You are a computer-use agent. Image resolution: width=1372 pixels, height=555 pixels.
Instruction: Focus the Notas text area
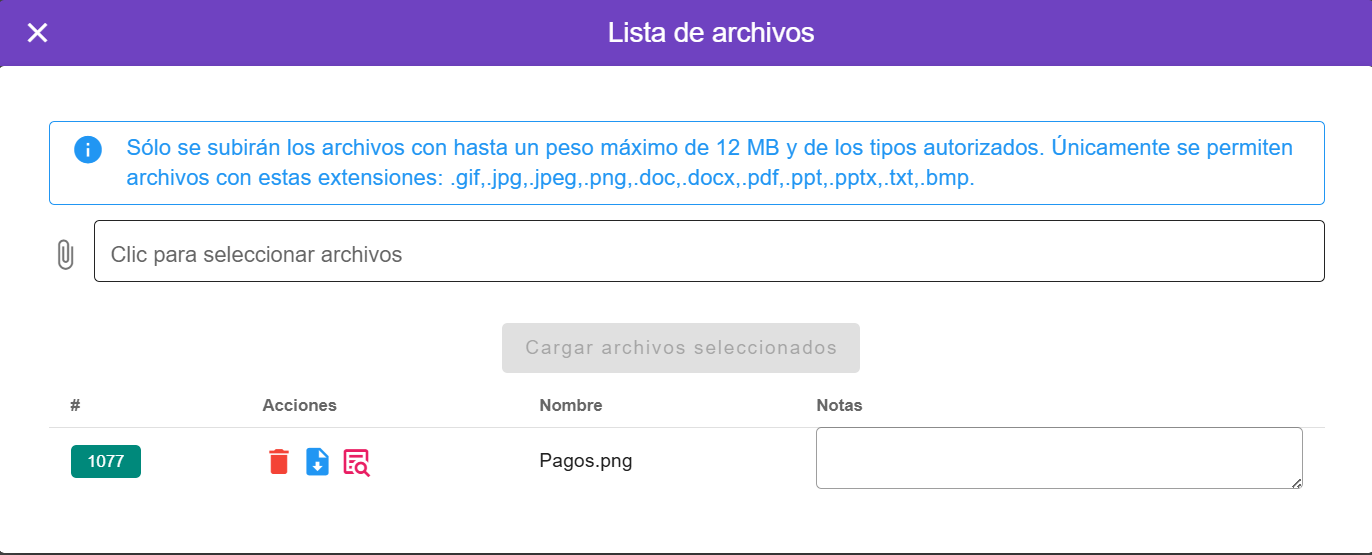(x=1058, y=458)
